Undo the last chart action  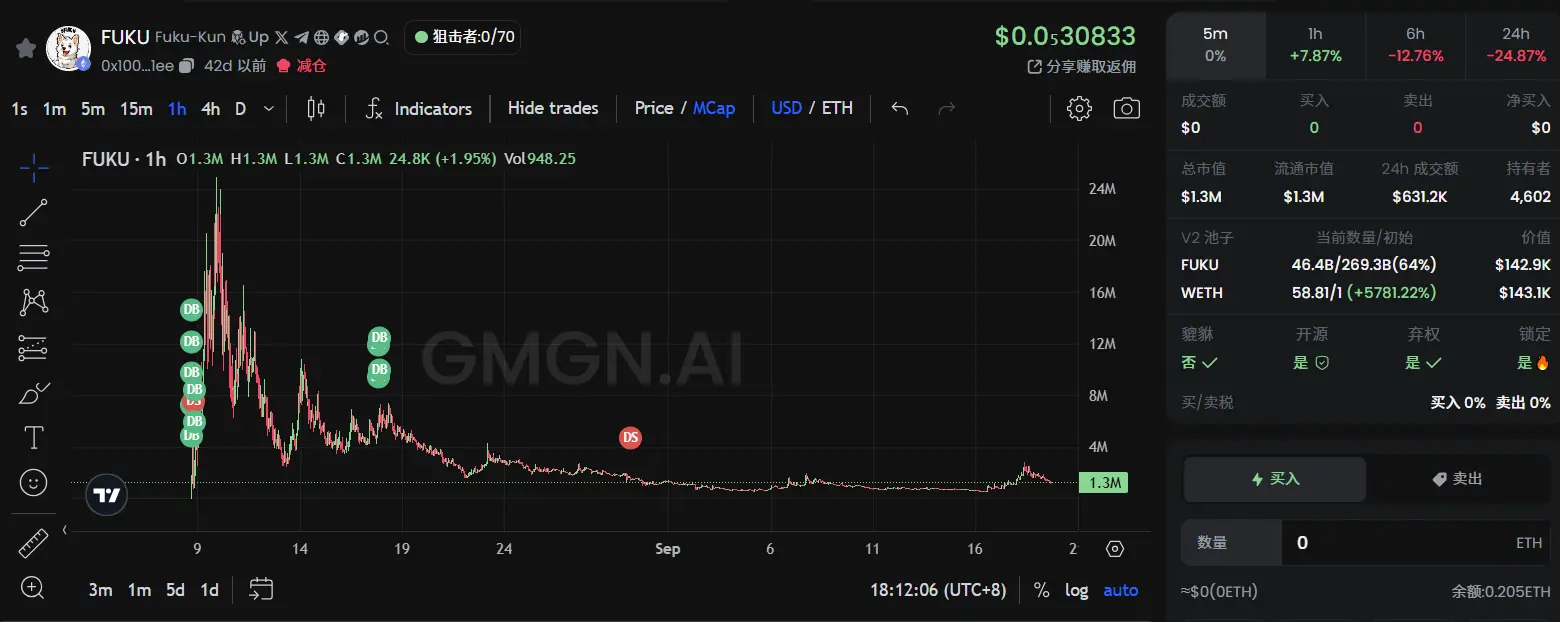click(900, 108)
